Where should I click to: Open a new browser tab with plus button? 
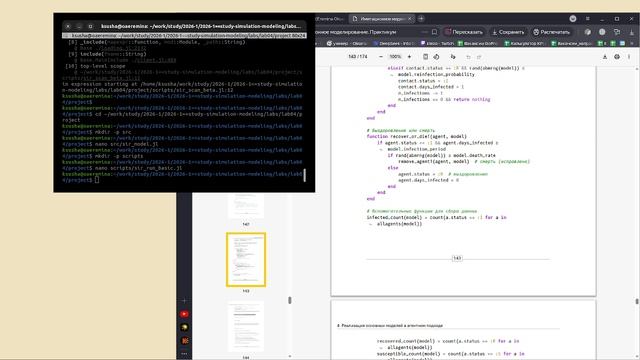click(421, 19)
